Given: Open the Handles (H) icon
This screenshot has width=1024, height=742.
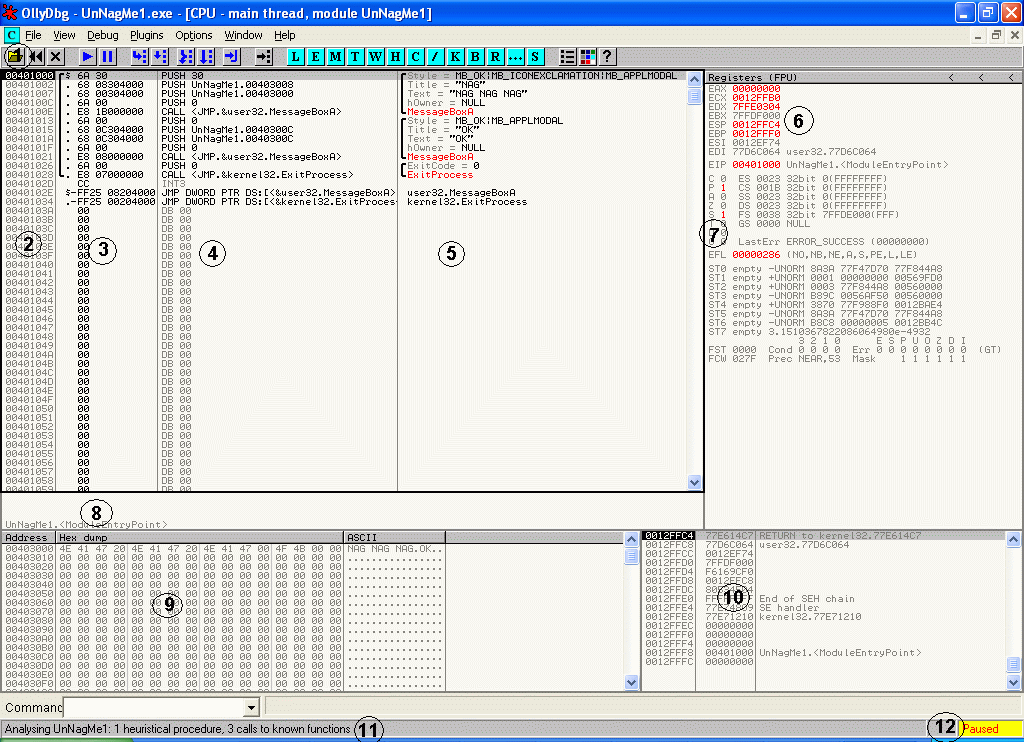Looking at the screenshot, I should [x=396, y=57].
